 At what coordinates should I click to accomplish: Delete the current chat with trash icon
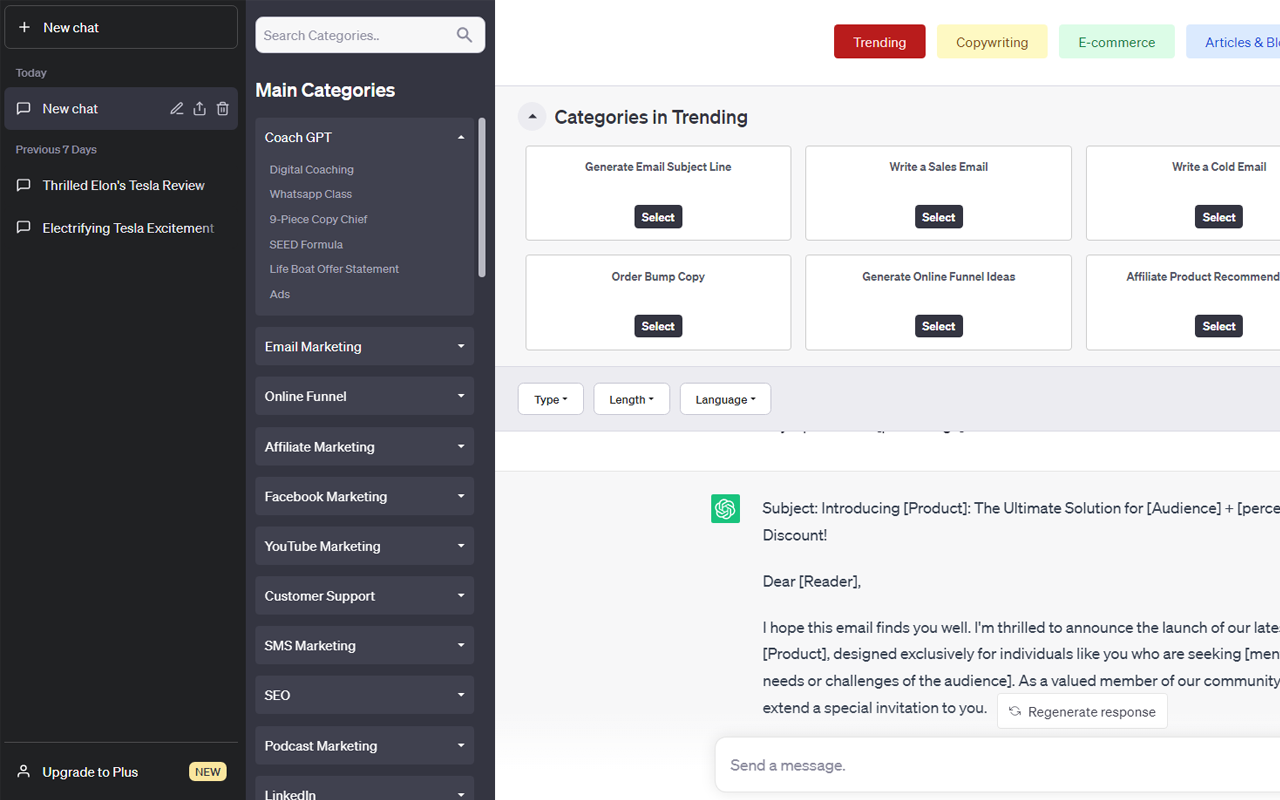point(223,109)
